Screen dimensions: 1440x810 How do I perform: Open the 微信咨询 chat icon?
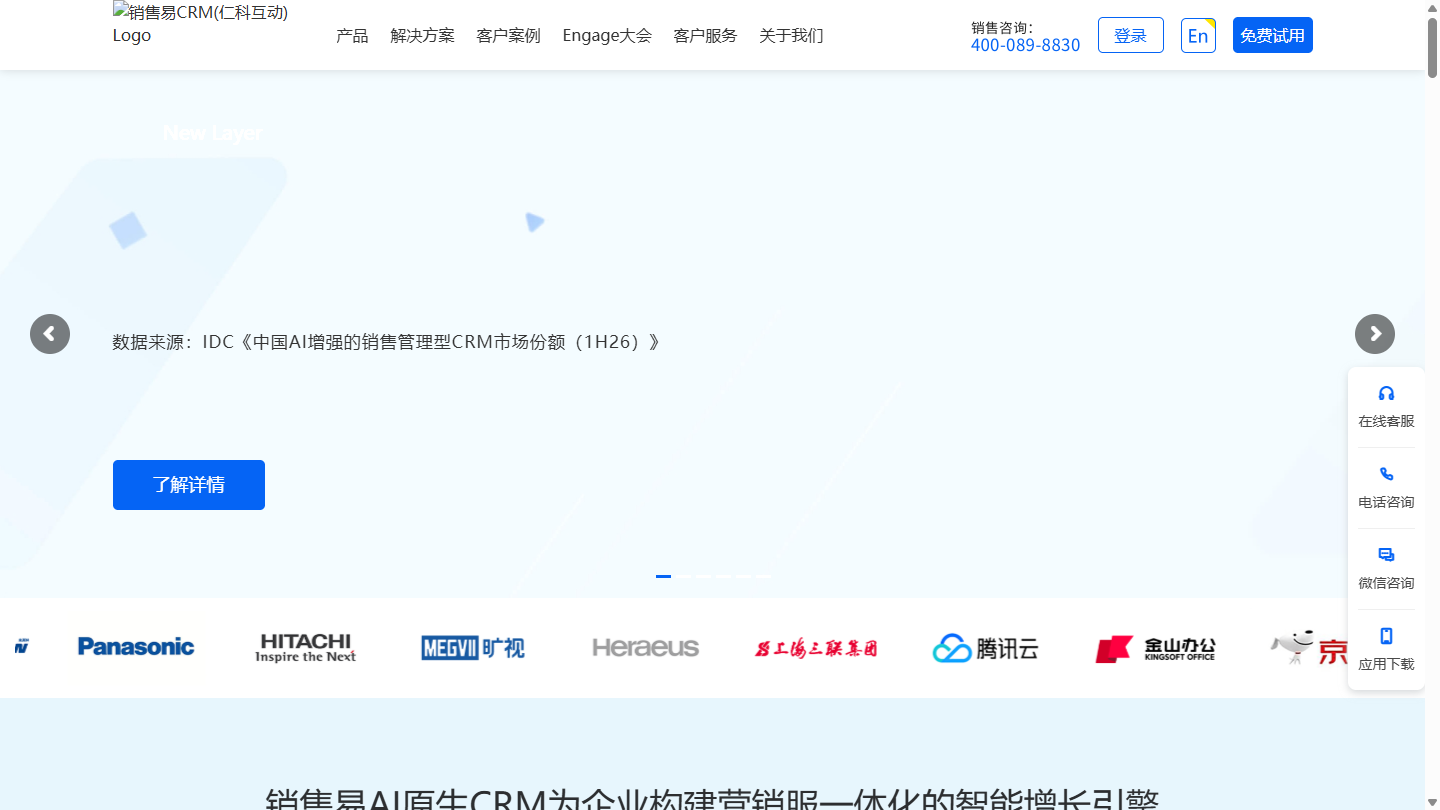(x=1386, y=555)
